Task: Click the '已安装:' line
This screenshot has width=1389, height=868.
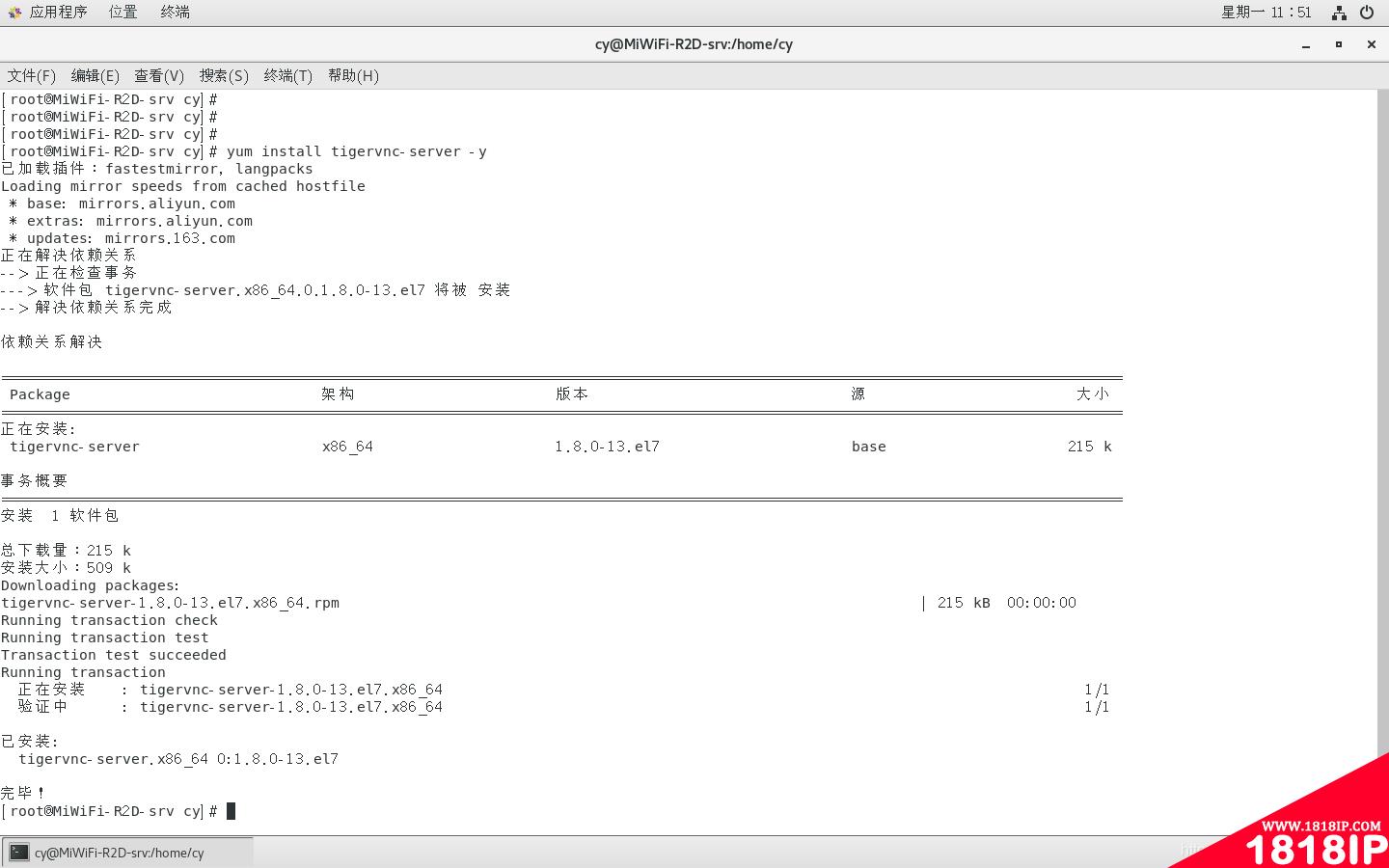Action: (x=30, y=742)
